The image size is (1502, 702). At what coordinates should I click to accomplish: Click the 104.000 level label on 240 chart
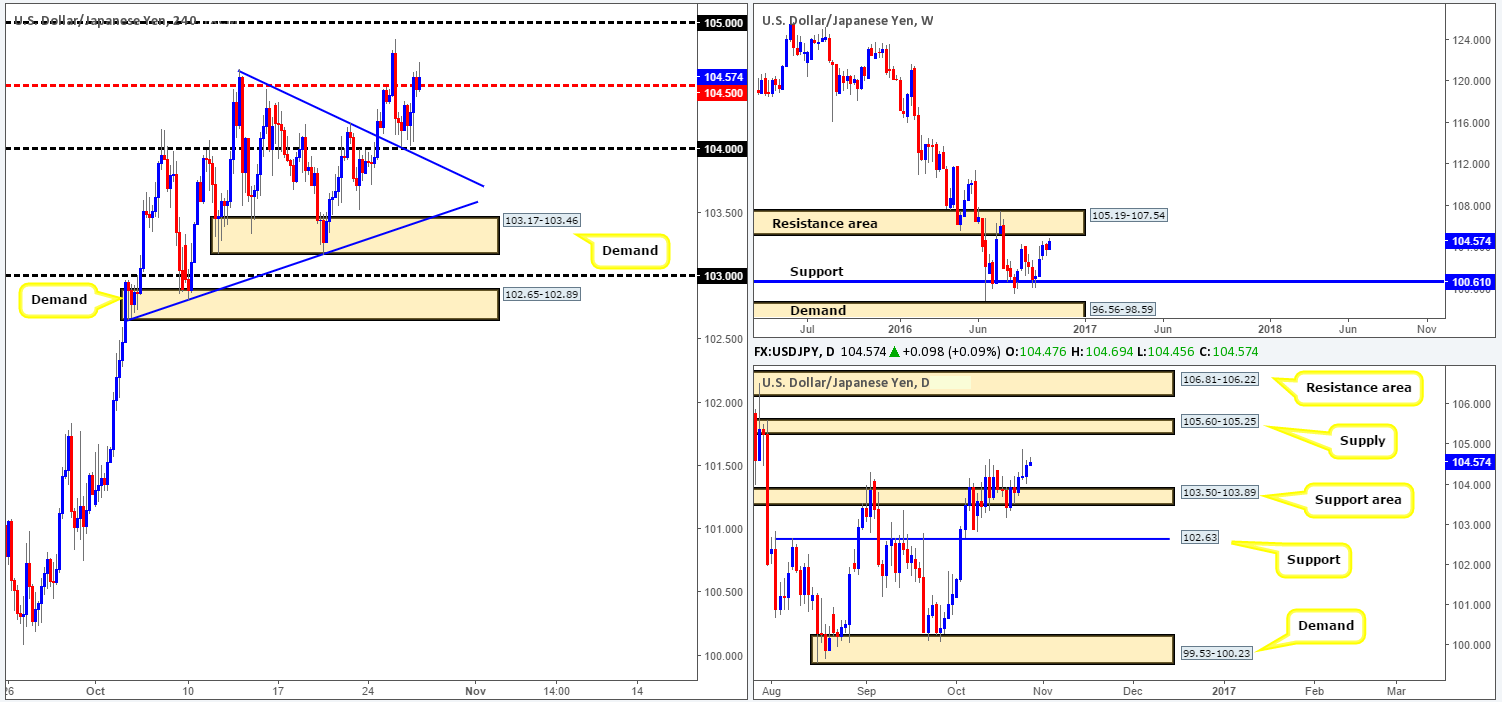721,148
